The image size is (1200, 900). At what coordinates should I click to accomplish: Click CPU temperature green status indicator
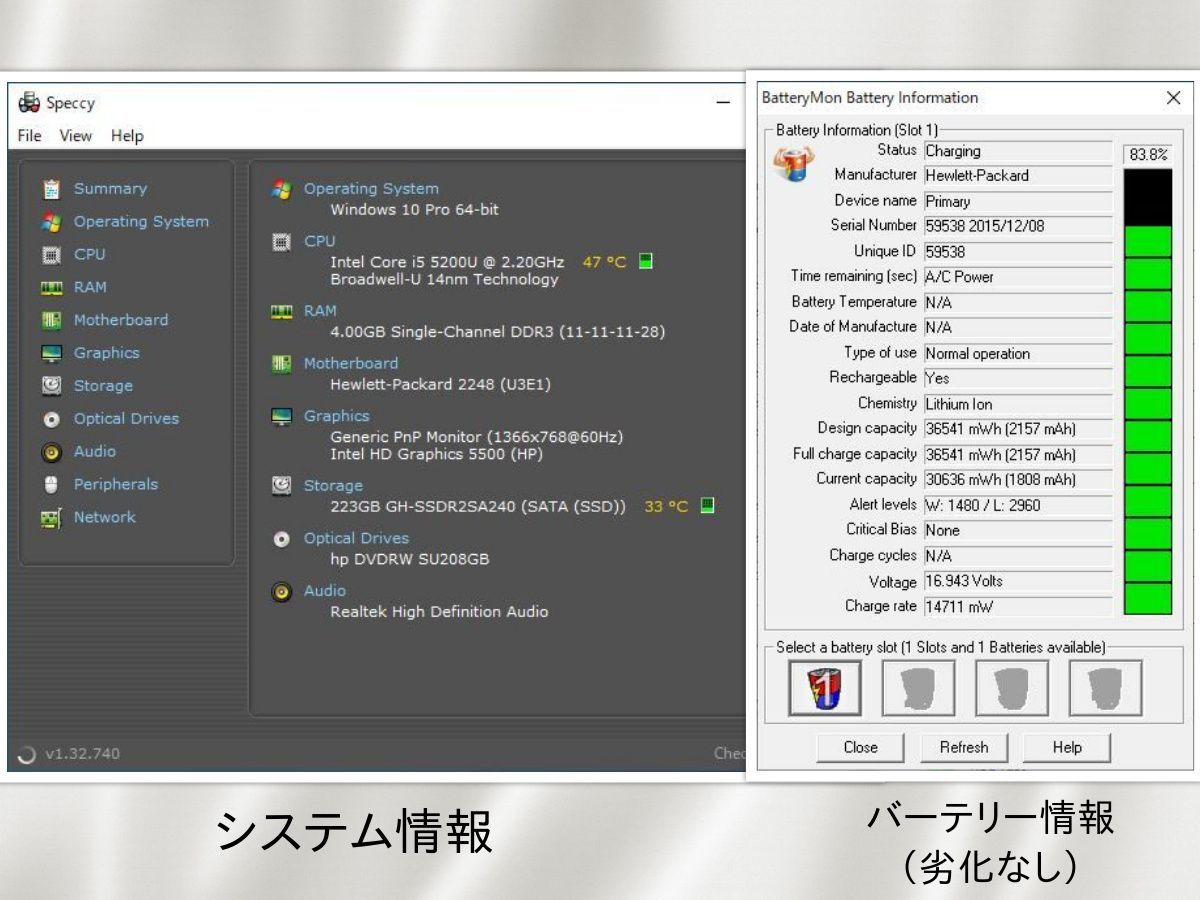point(646,262)
